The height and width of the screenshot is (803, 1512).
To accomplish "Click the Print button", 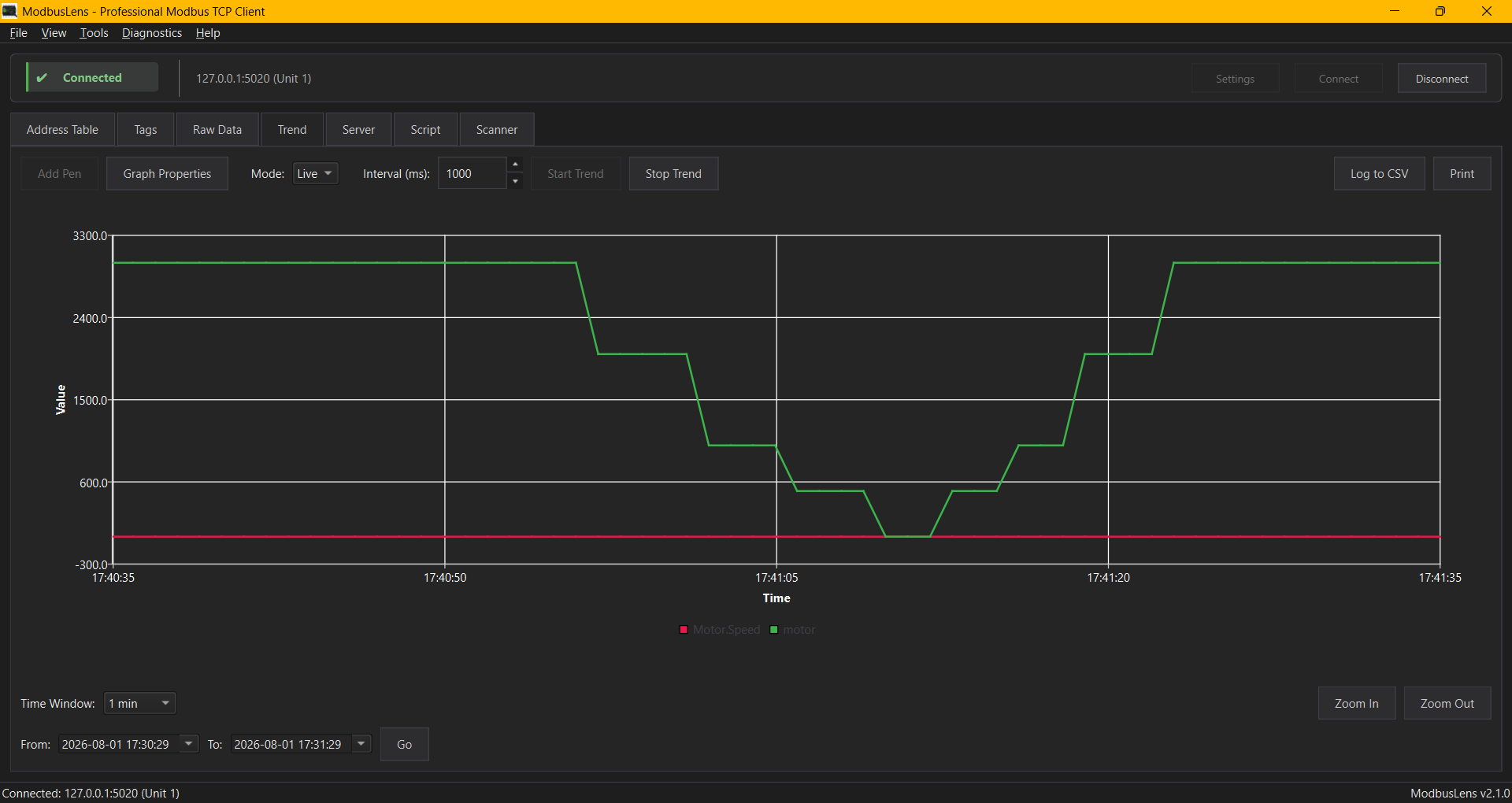I will (1462, 174).
